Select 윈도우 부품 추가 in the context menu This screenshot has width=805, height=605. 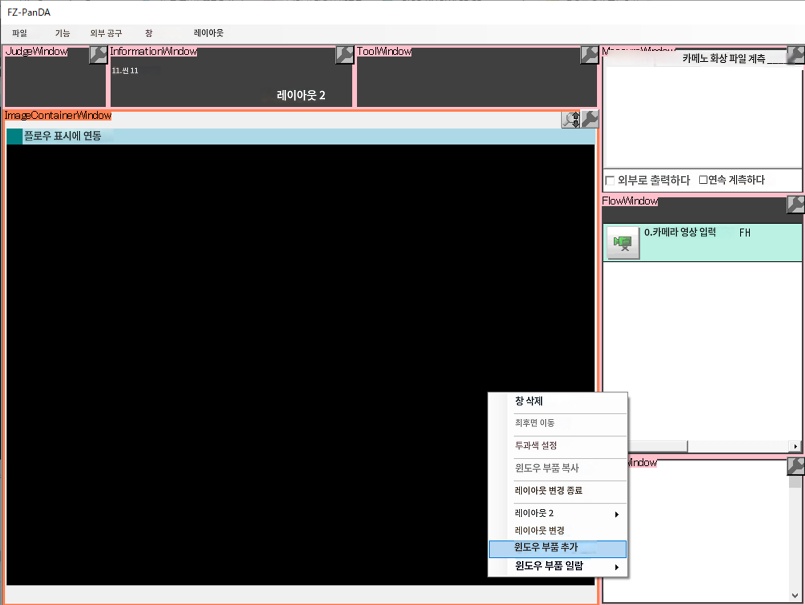[x=558, y=548]
